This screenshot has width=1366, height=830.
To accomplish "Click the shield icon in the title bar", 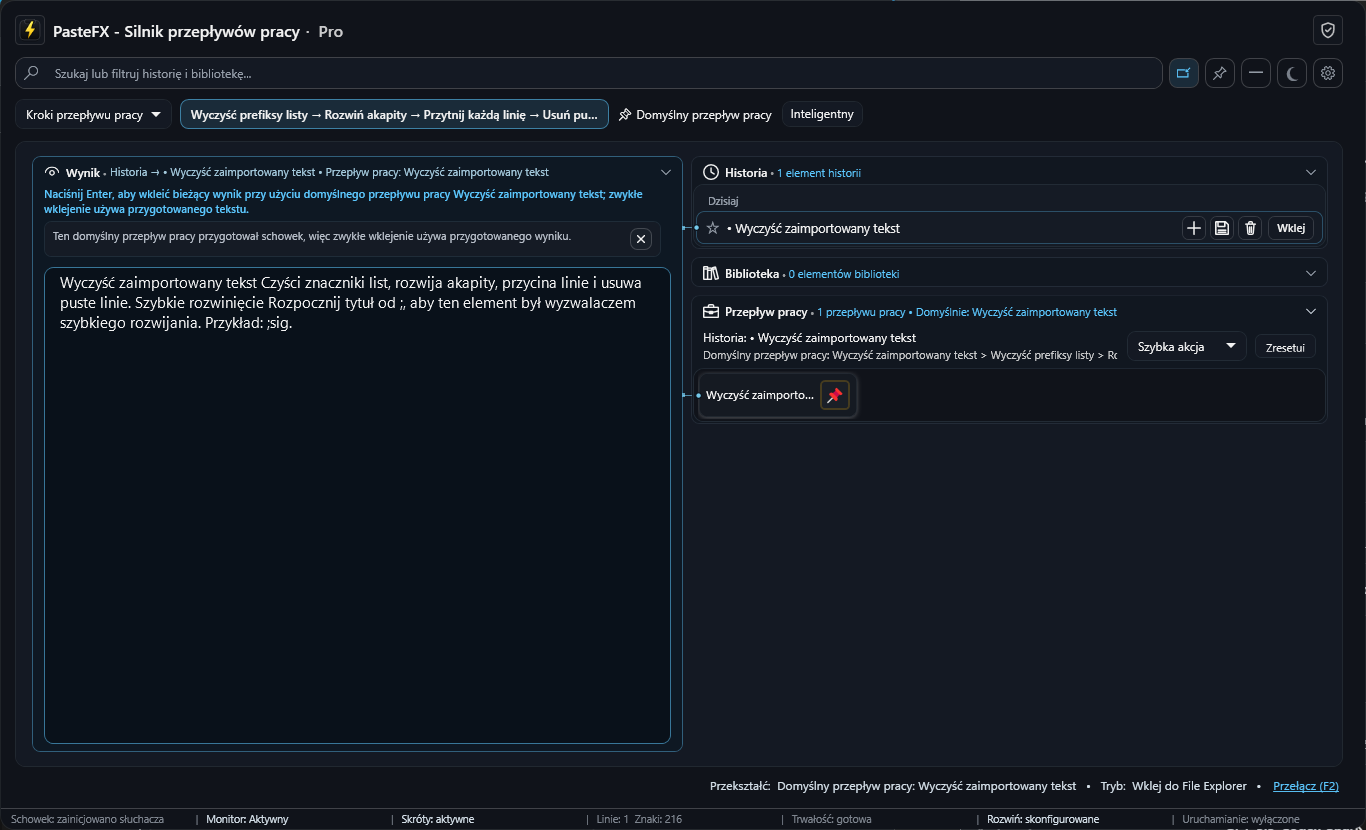I will [x=1328, y=31].
